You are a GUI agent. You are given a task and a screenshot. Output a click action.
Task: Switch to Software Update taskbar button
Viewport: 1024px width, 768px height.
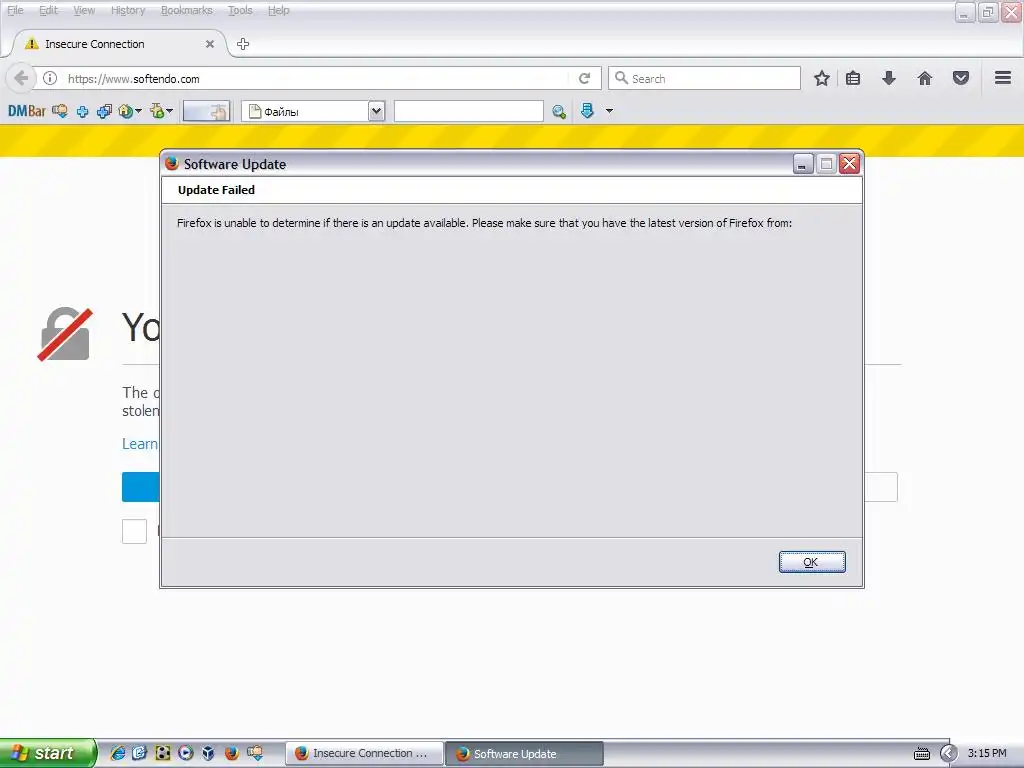click(524, 754)
